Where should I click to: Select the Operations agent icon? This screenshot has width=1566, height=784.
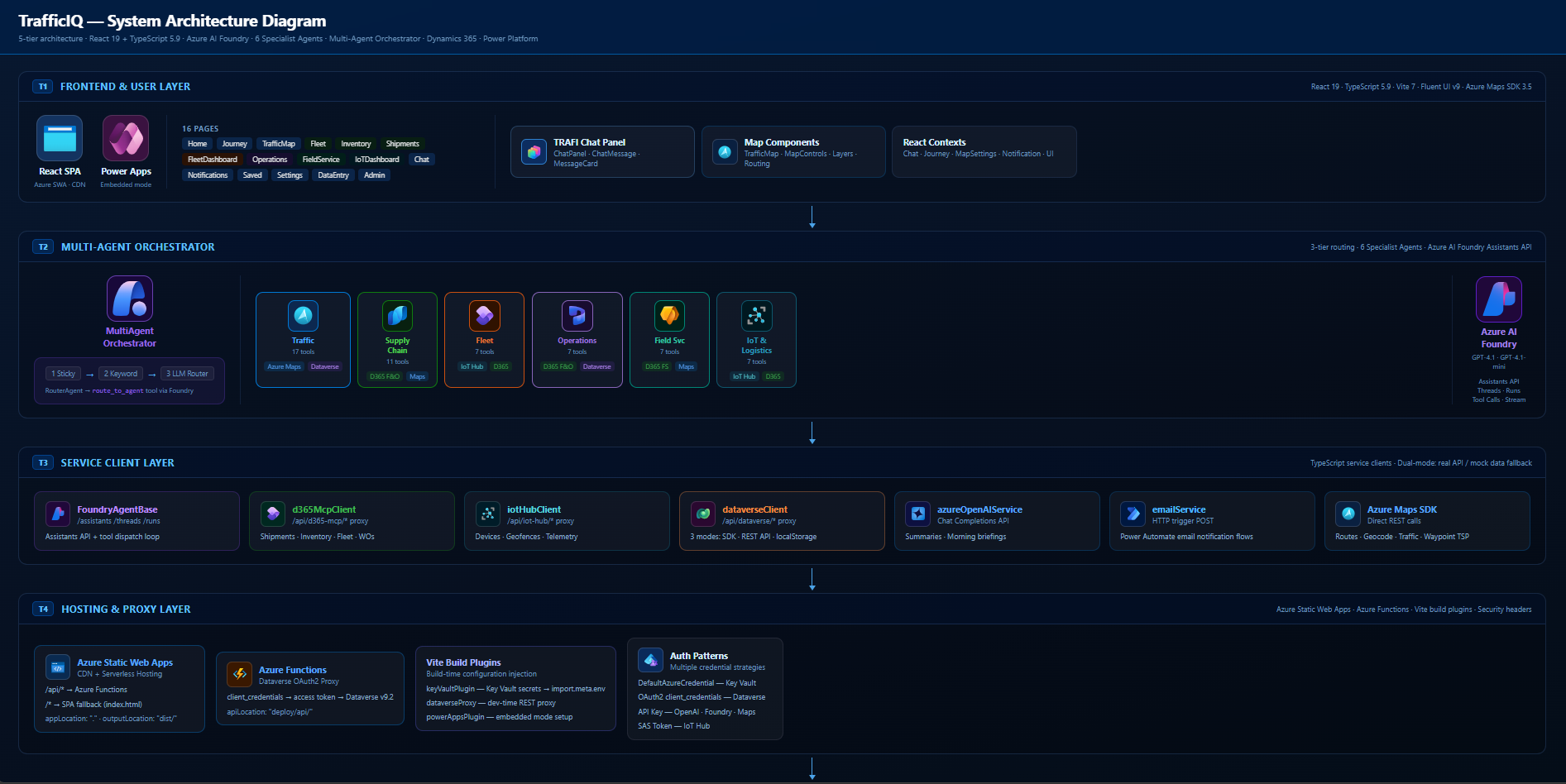577,315
